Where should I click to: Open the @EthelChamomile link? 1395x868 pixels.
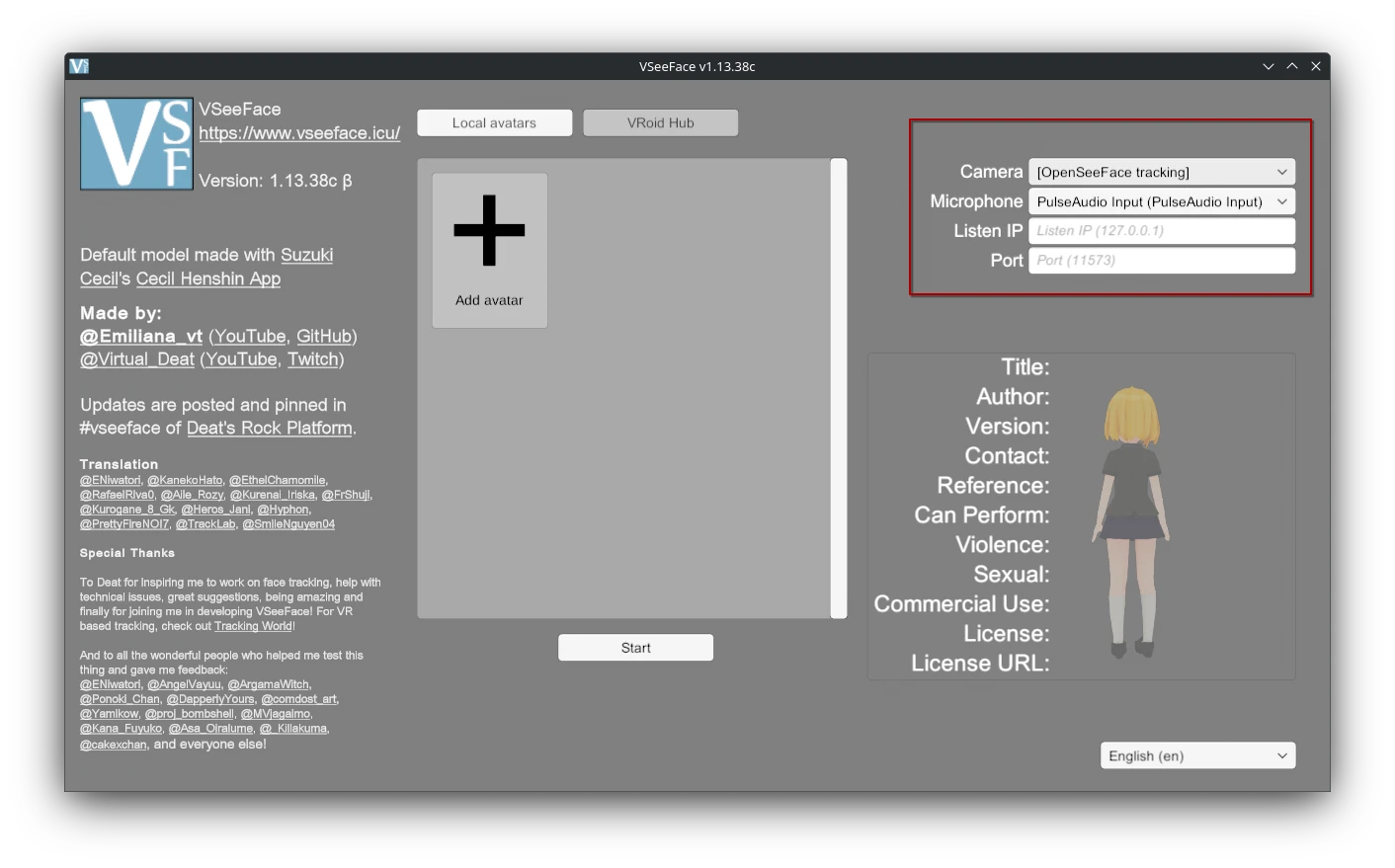(278, 480)
